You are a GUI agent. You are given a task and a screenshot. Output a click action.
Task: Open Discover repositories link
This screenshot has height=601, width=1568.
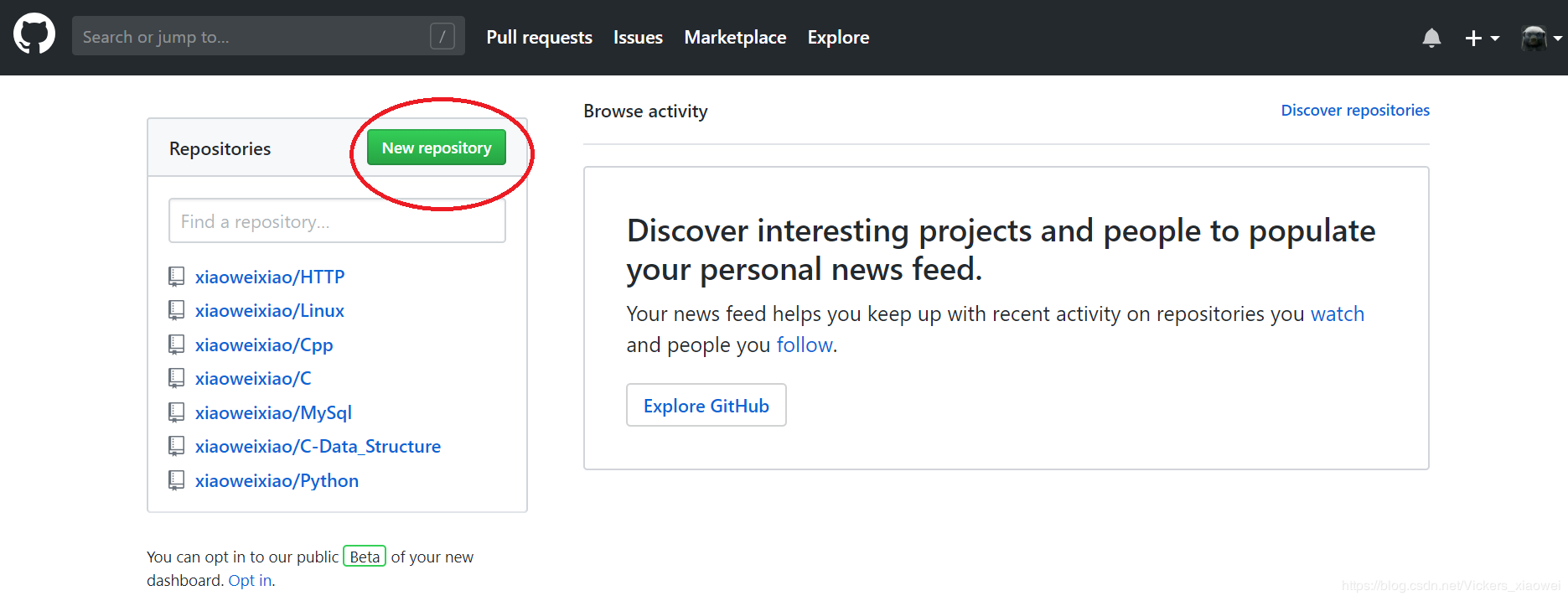tap(1355, 110)
